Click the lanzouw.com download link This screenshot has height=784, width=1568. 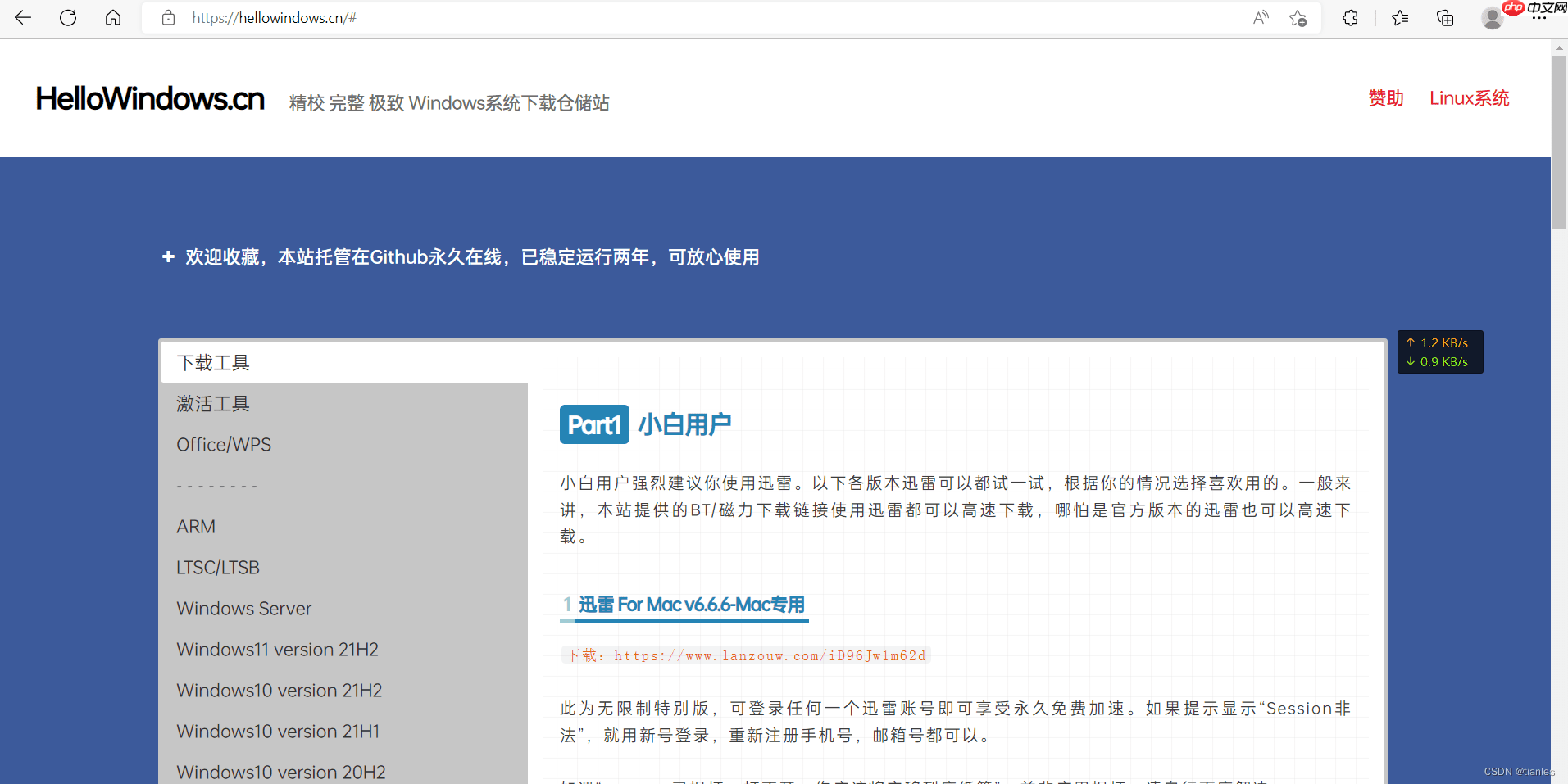tap(770, 655)
